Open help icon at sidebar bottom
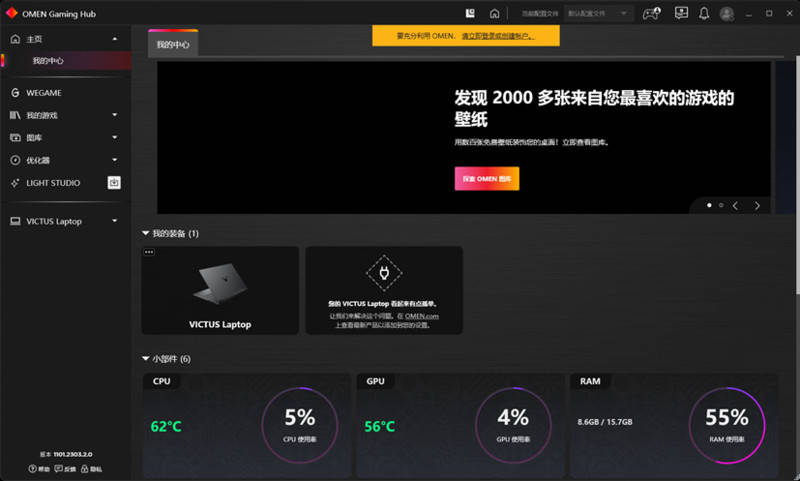Viewport: 800px width, 481px height. pyautogui.click(x=33, y=469)
